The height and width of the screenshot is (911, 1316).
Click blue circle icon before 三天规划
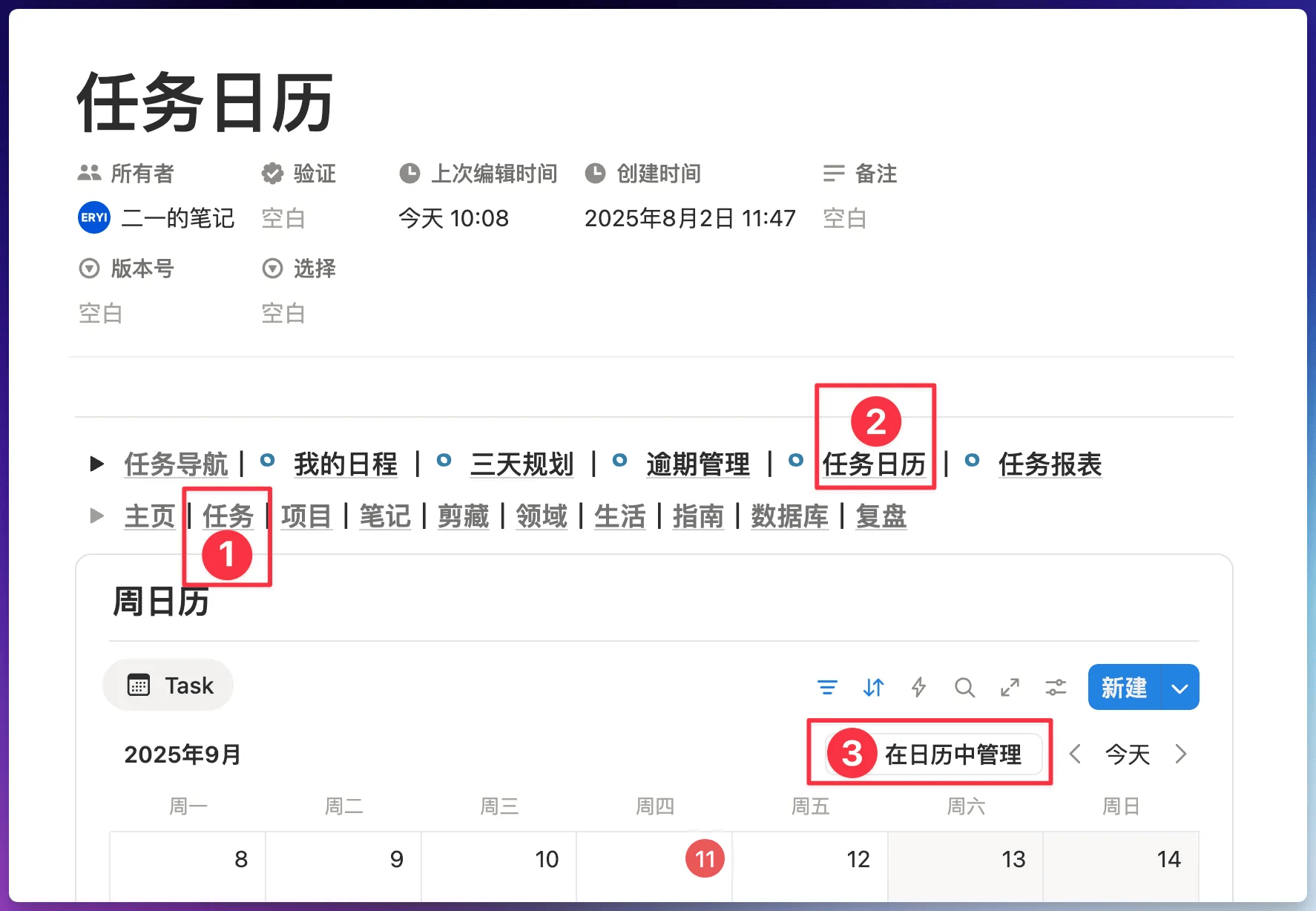coord(444,460)
